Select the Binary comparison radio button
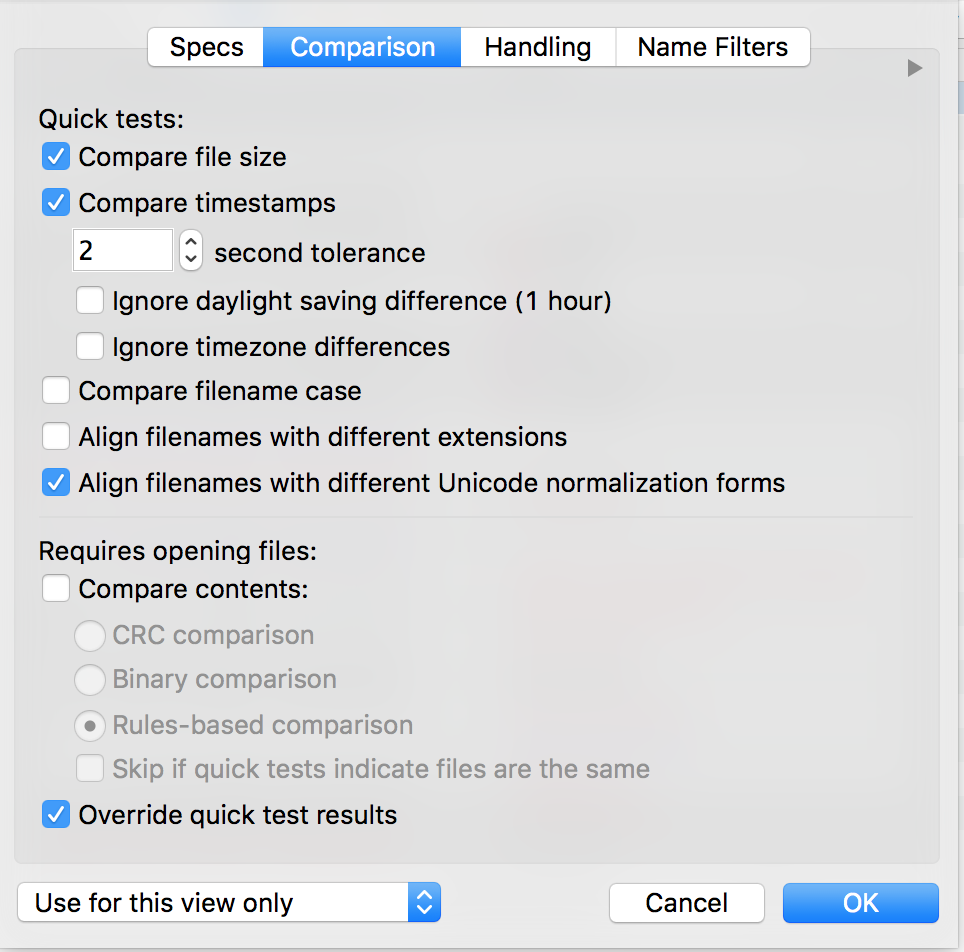 click(x=90, y=680)
